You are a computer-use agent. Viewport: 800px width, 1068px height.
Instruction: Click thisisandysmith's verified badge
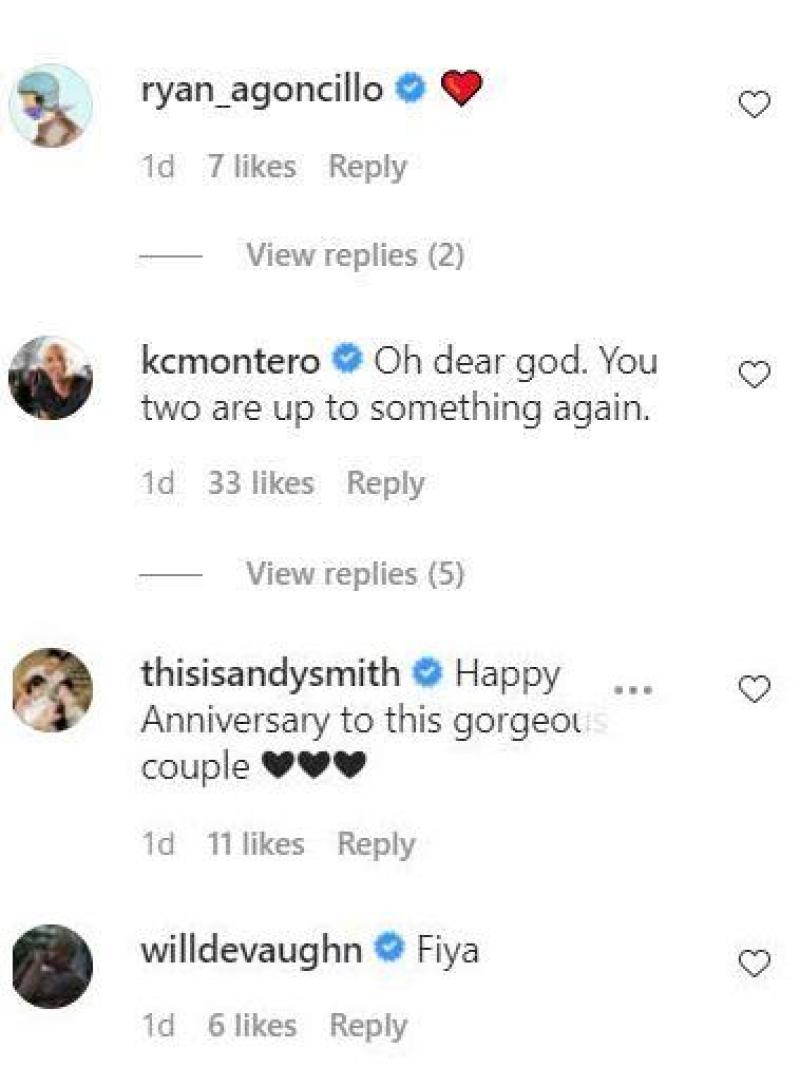click(x=425, y=673)
